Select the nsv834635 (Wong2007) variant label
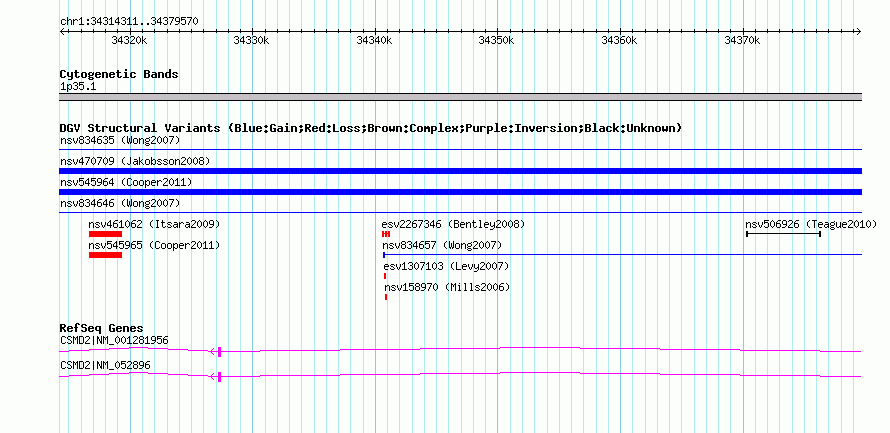Viewport: 890px width, 433px height. (120, 140)
